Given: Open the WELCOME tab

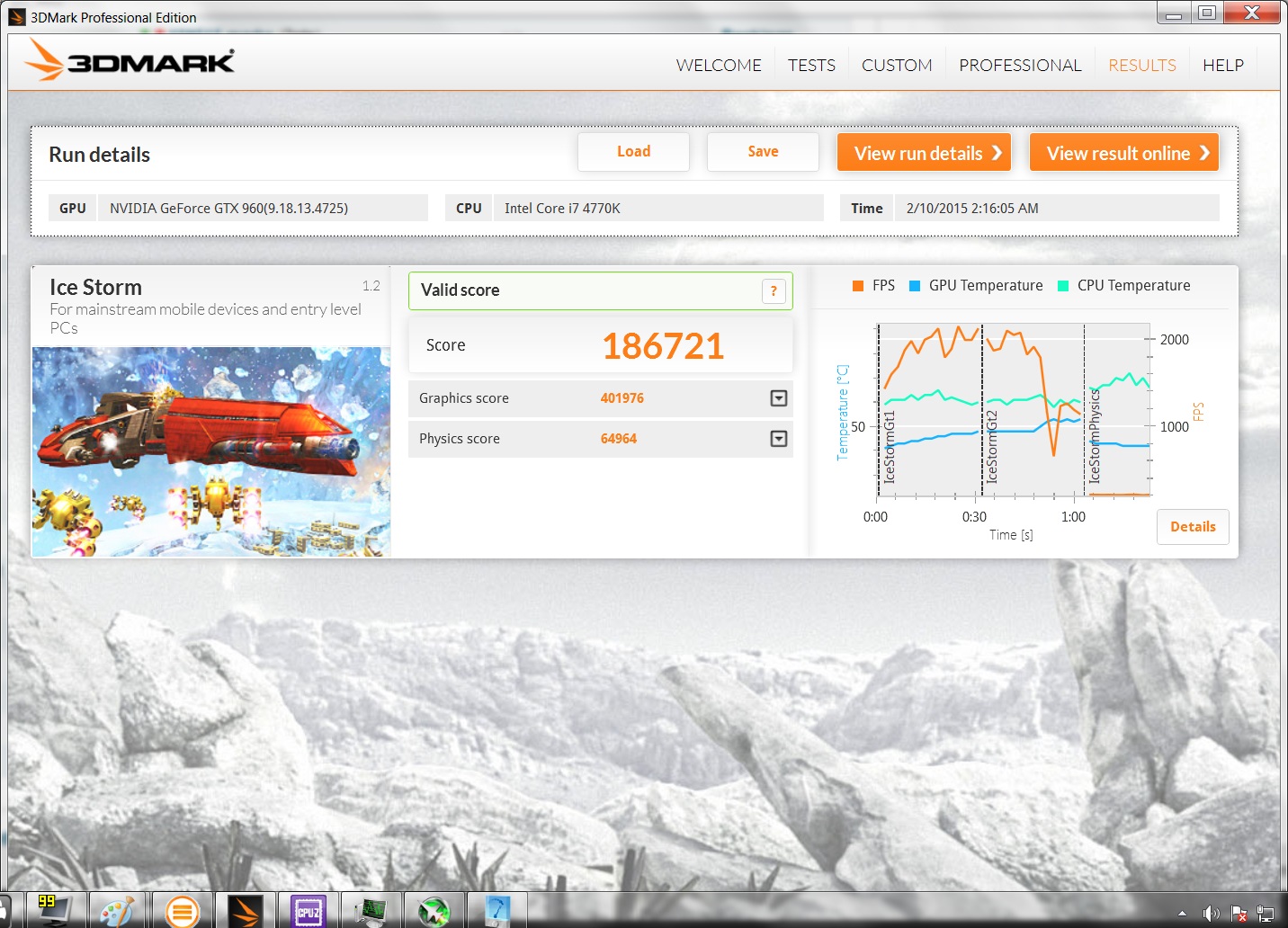Looking at the screenshot, I should 719,66.
